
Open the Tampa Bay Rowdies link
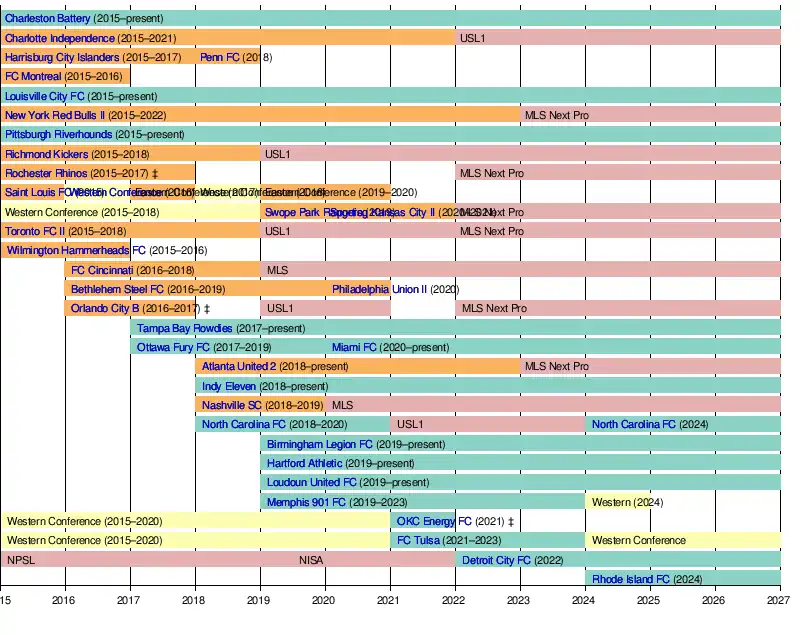(184, 328)
